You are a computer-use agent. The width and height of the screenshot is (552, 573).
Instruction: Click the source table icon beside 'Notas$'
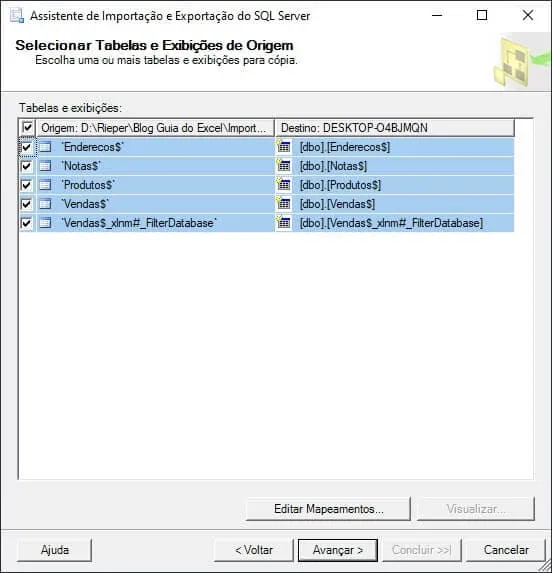point(45,166)
